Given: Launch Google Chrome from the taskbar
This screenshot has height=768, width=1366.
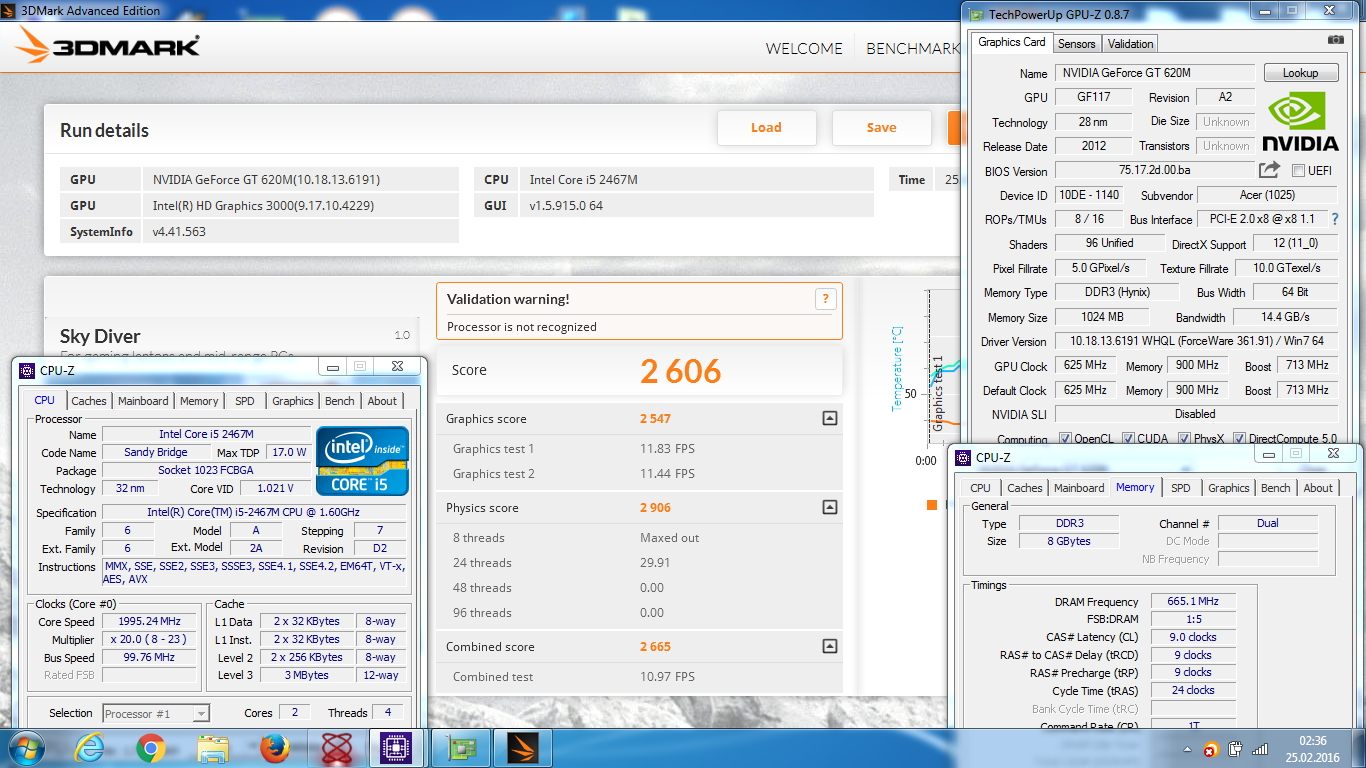Looking at the screenshot, I should point(151,748).
